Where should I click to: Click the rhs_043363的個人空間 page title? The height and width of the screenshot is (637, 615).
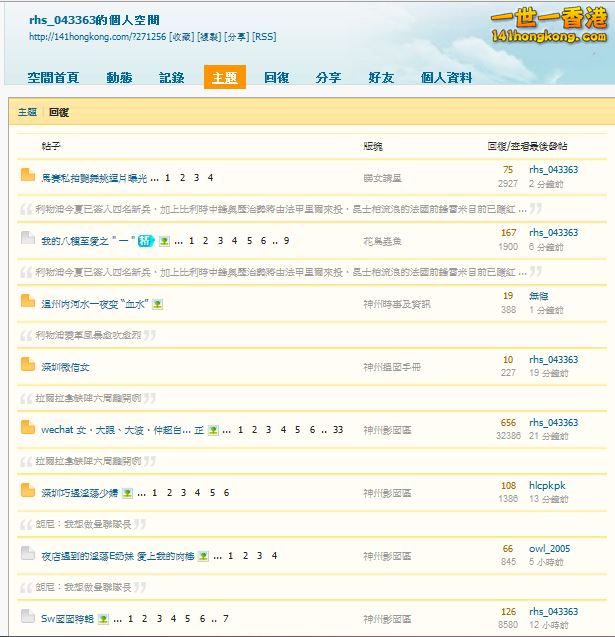tap(94, 20)
